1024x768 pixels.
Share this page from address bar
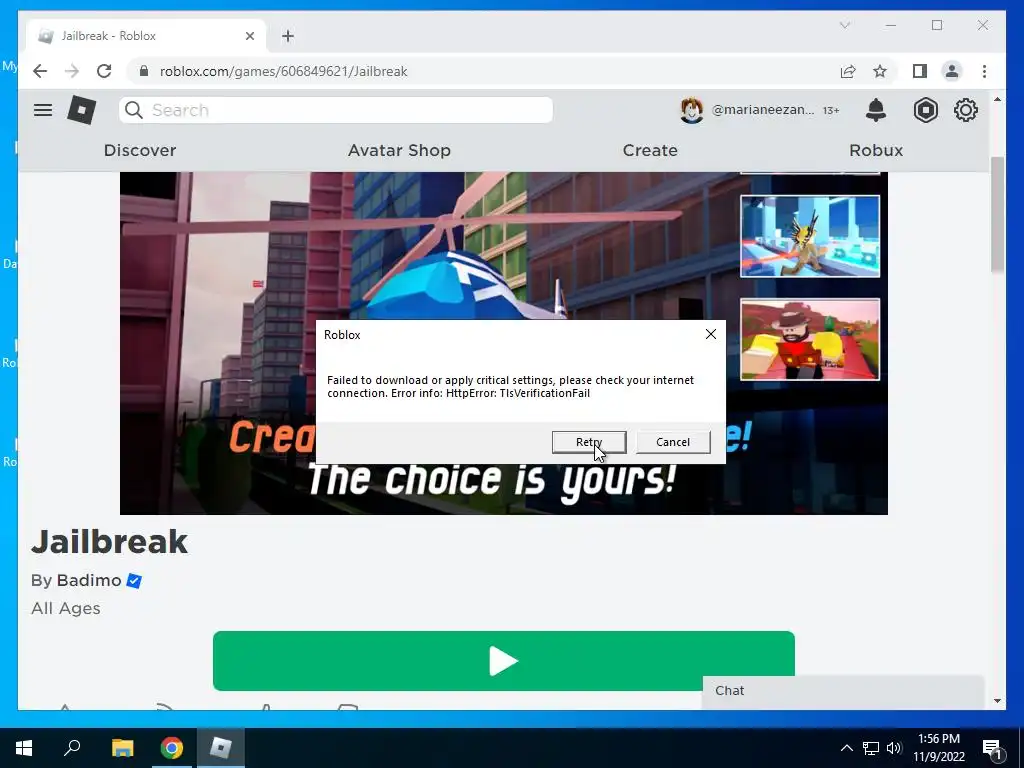tap(848, 71)
